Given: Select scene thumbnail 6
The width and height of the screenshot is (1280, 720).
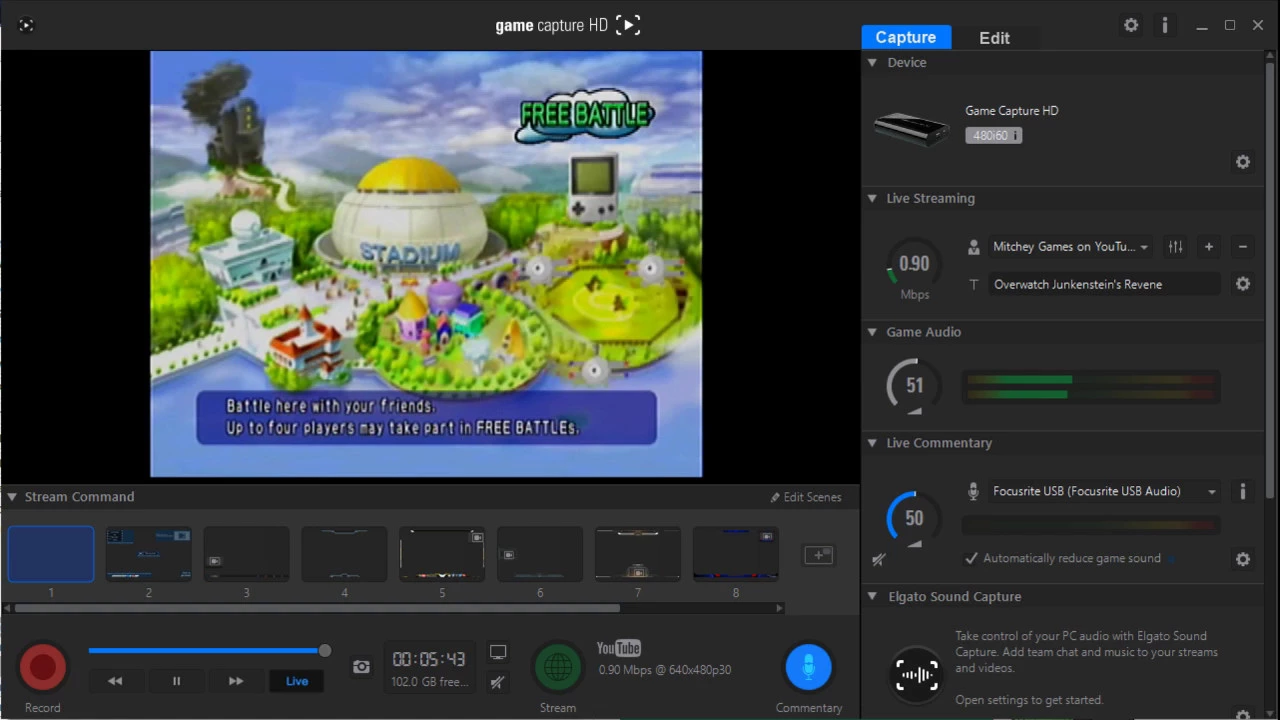Looking at the screenshot, I should (x=540, y=554).
